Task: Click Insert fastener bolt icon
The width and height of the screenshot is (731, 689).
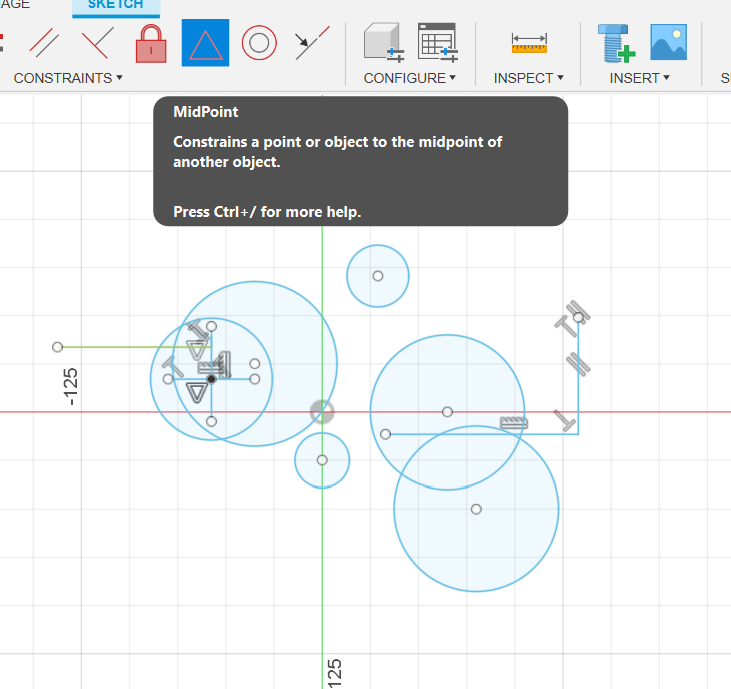Action: (x=616, y=43)
